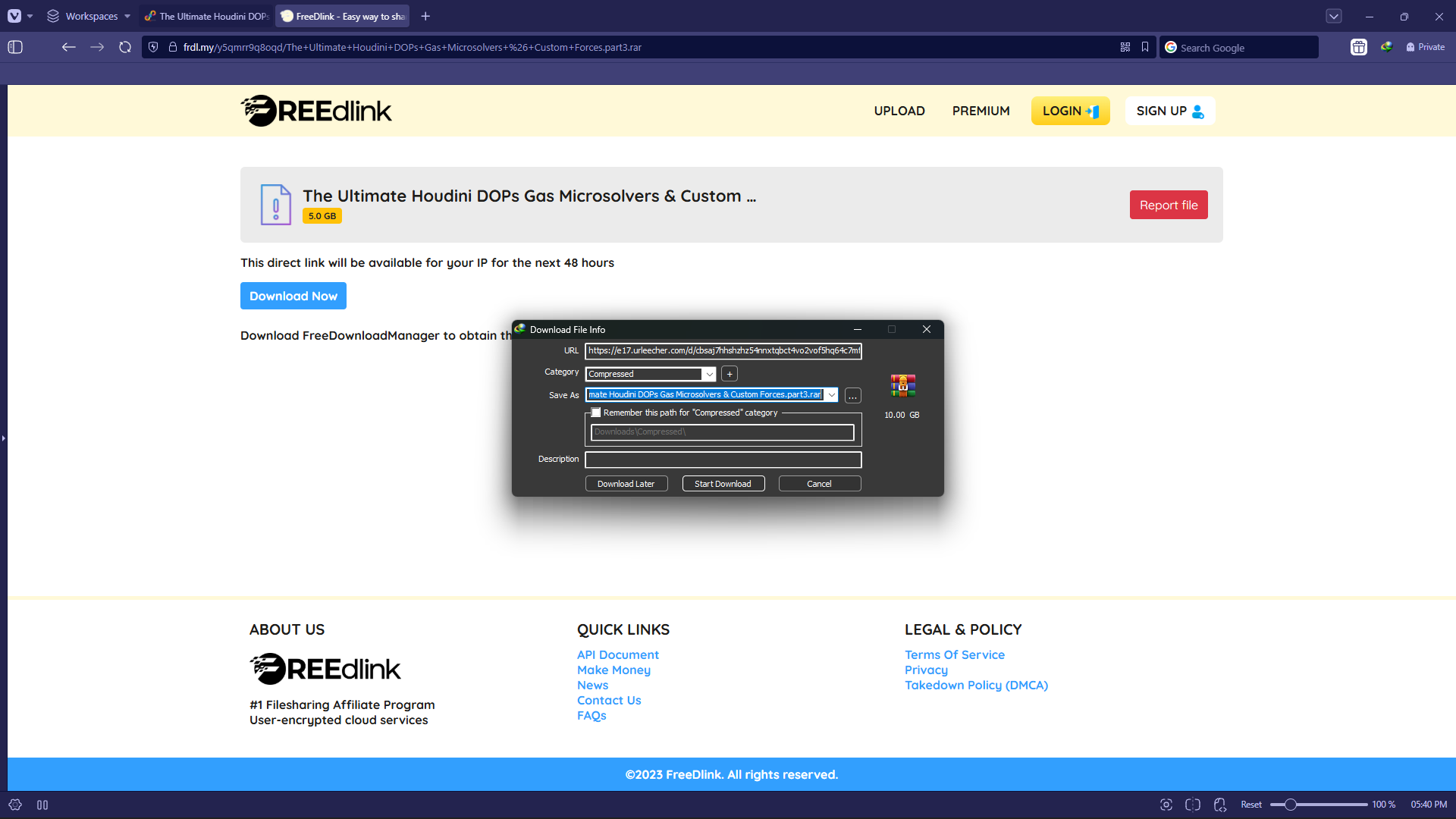Open Terms Of Service link
Screen dimensions: 1456x819
click(955, 654)
